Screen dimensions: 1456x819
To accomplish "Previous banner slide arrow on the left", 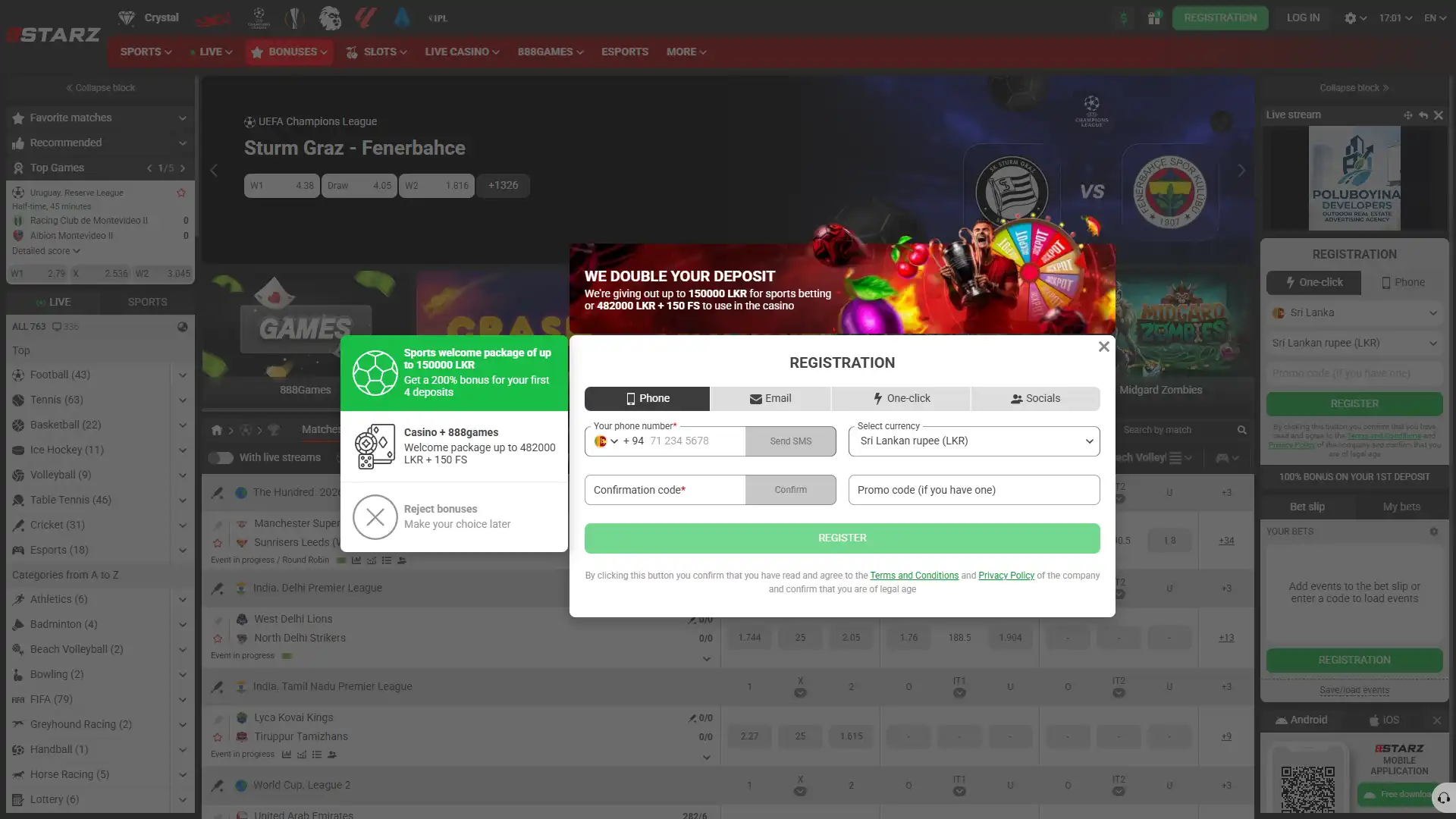I will pos(214,171).
